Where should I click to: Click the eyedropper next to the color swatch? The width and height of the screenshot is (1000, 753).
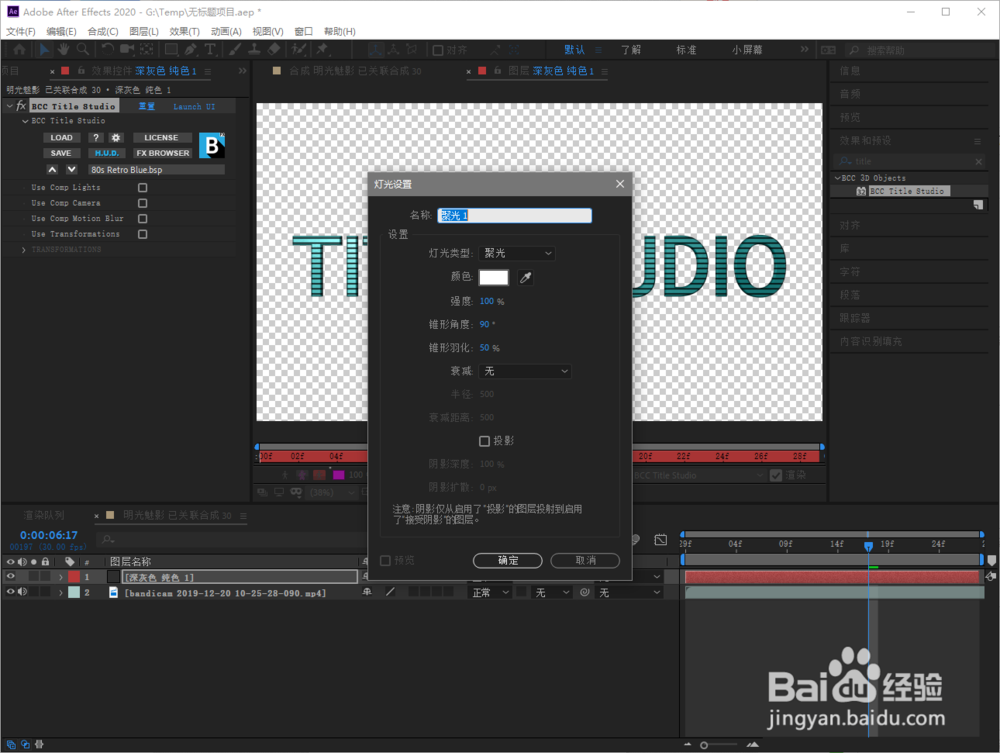point(526,277)
